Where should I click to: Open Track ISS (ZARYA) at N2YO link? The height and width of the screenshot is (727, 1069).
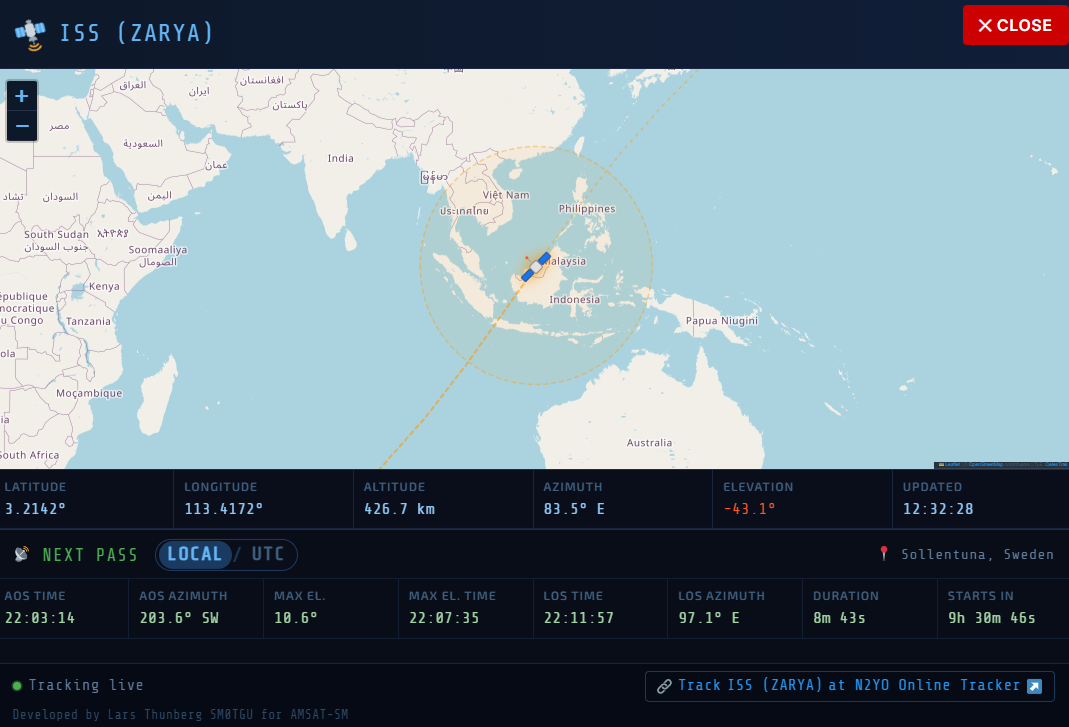849,686
